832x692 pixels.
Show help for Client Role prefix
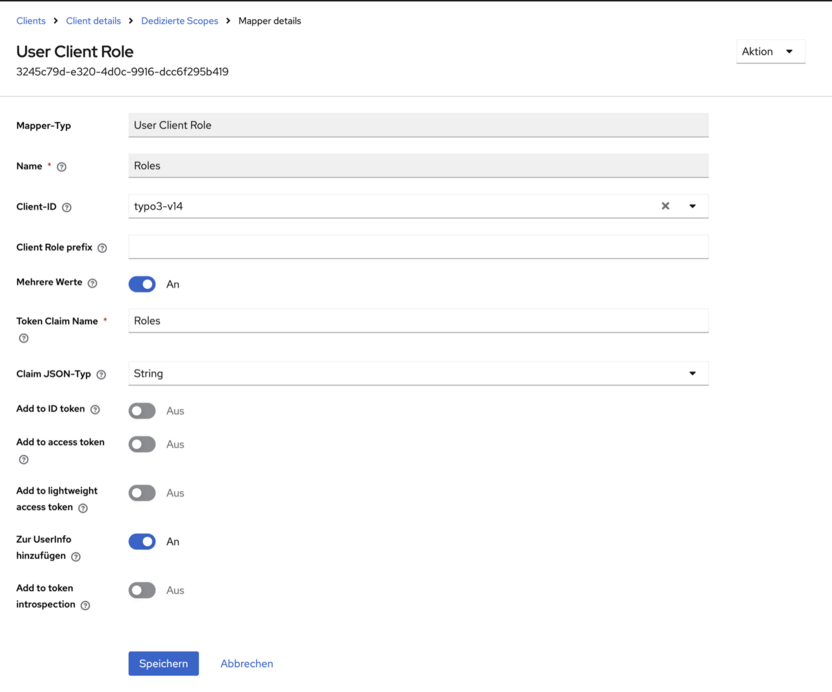[102, 248]
